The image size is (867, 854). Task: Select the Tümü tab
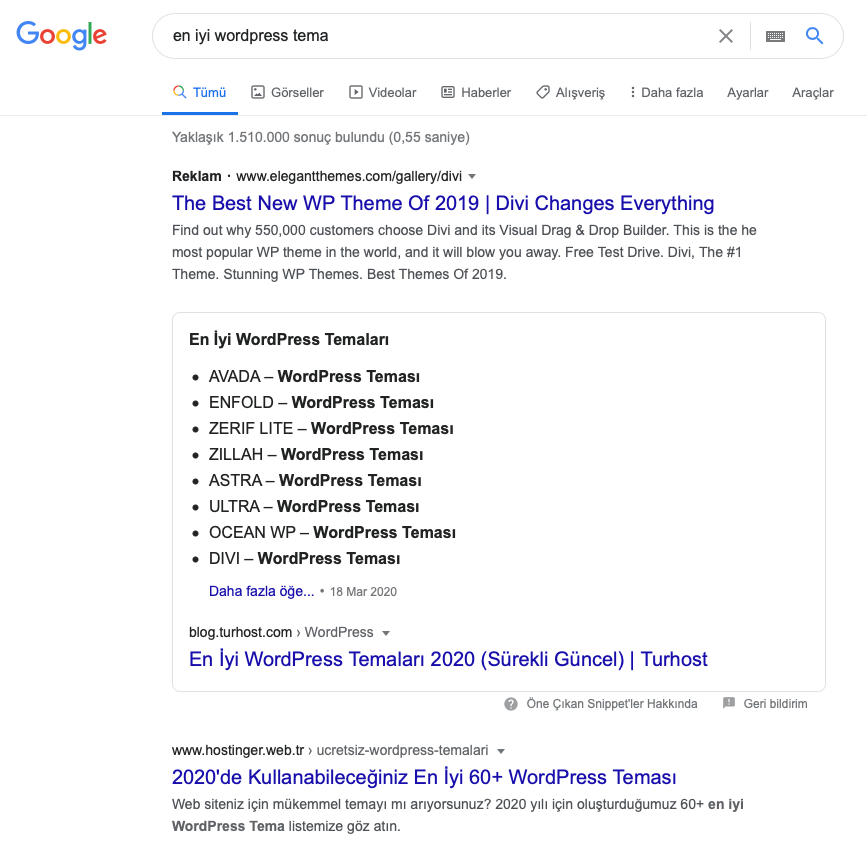[200, 92]
